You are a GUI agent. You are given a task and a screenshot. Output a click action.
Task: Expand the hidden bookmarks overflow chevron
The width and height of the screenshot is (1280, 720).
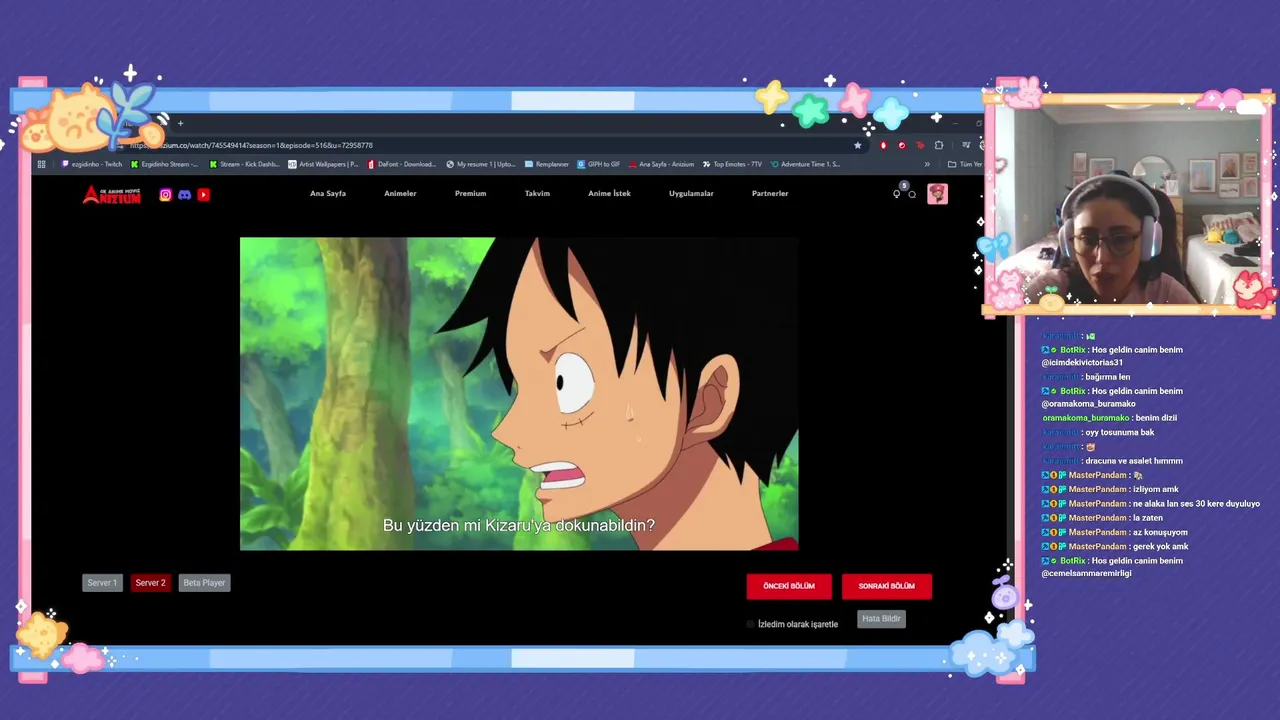click(x=927, y=164)
